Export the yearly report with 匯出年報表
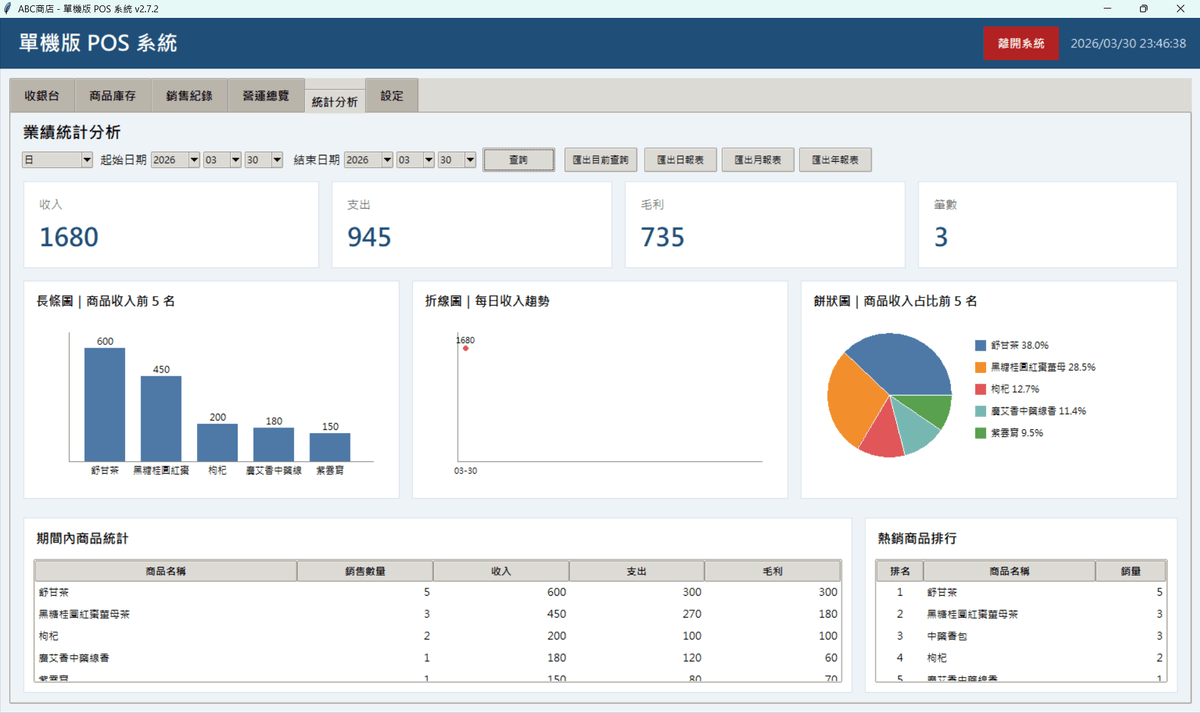The height and width of the screenshot is (713, 1200). 835,160
